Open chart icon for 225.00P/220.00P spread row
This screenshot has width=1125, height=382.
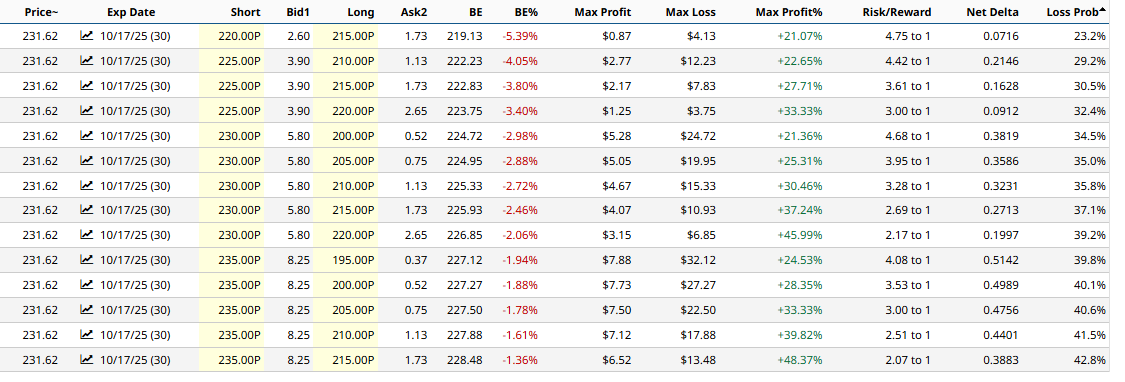click(87, 111)
